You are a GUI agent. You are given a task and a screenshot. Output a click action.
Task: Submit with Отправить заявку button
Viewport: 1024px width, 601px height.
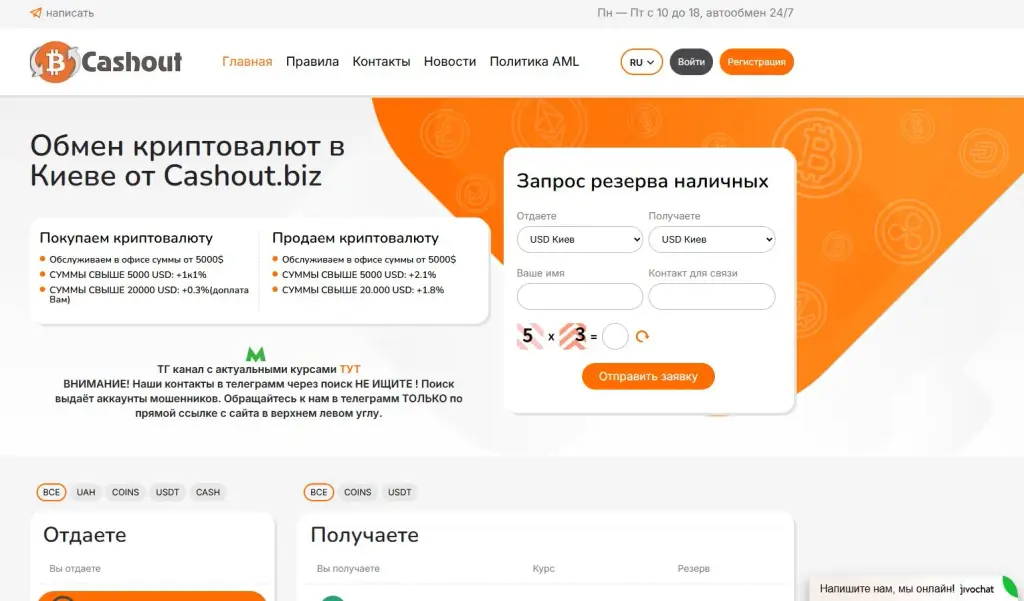648,376
